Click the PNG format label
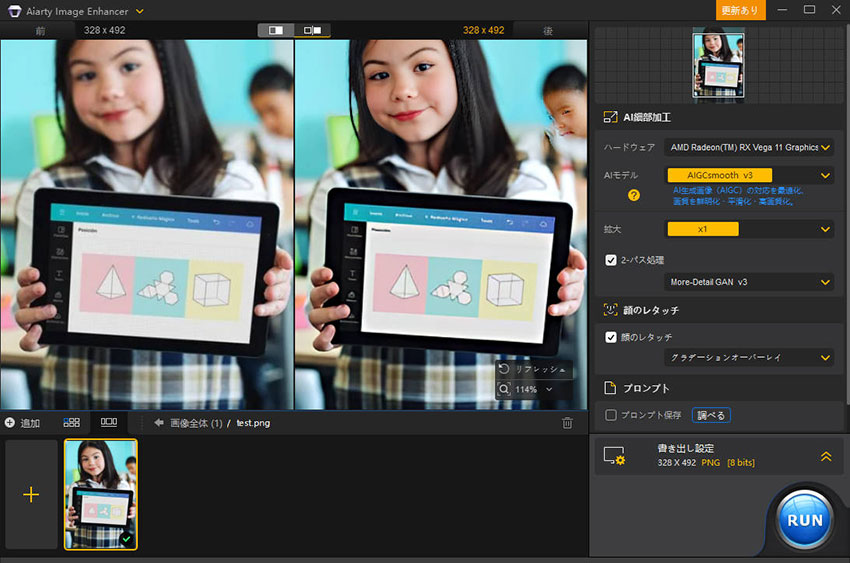The height and width of the screenshot is (563, 850). [711, 463]
